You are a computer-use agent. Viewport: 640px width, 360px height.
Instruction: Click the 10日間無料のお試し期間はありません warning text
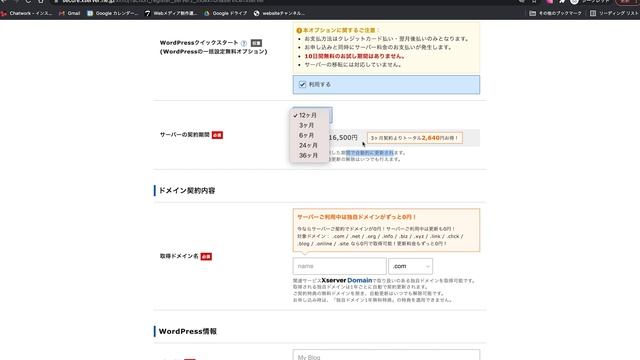click(354, 56)
